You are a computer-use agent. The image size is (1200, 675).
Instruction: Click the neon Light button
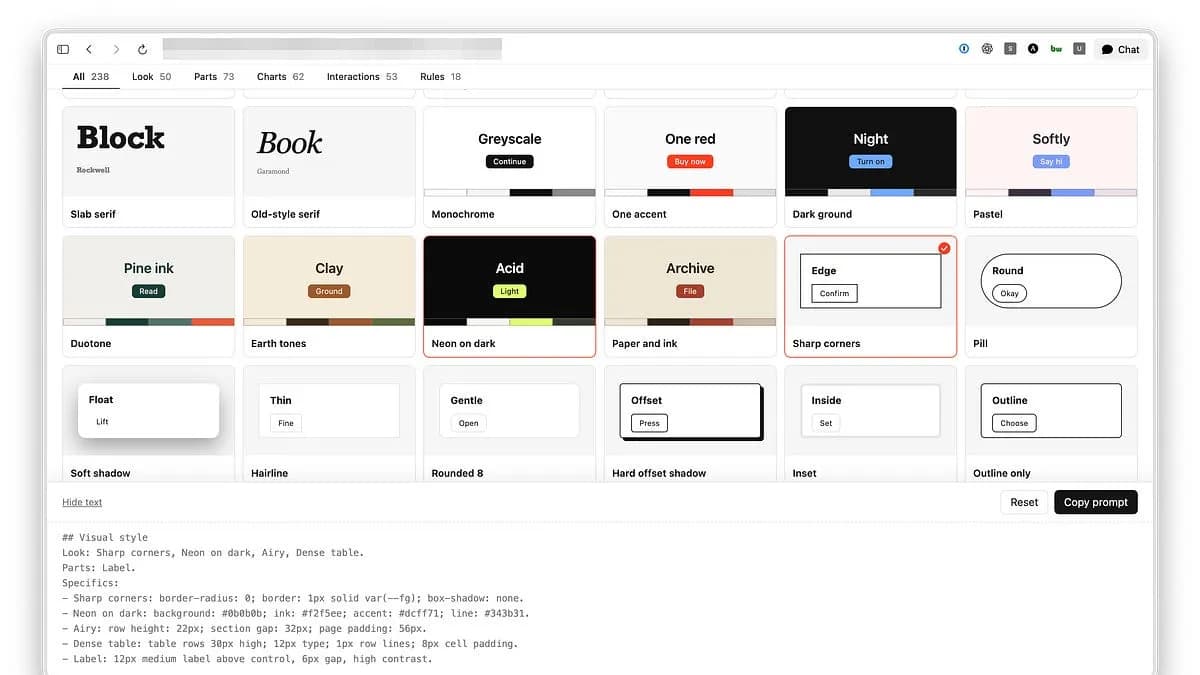coord(510,291)
